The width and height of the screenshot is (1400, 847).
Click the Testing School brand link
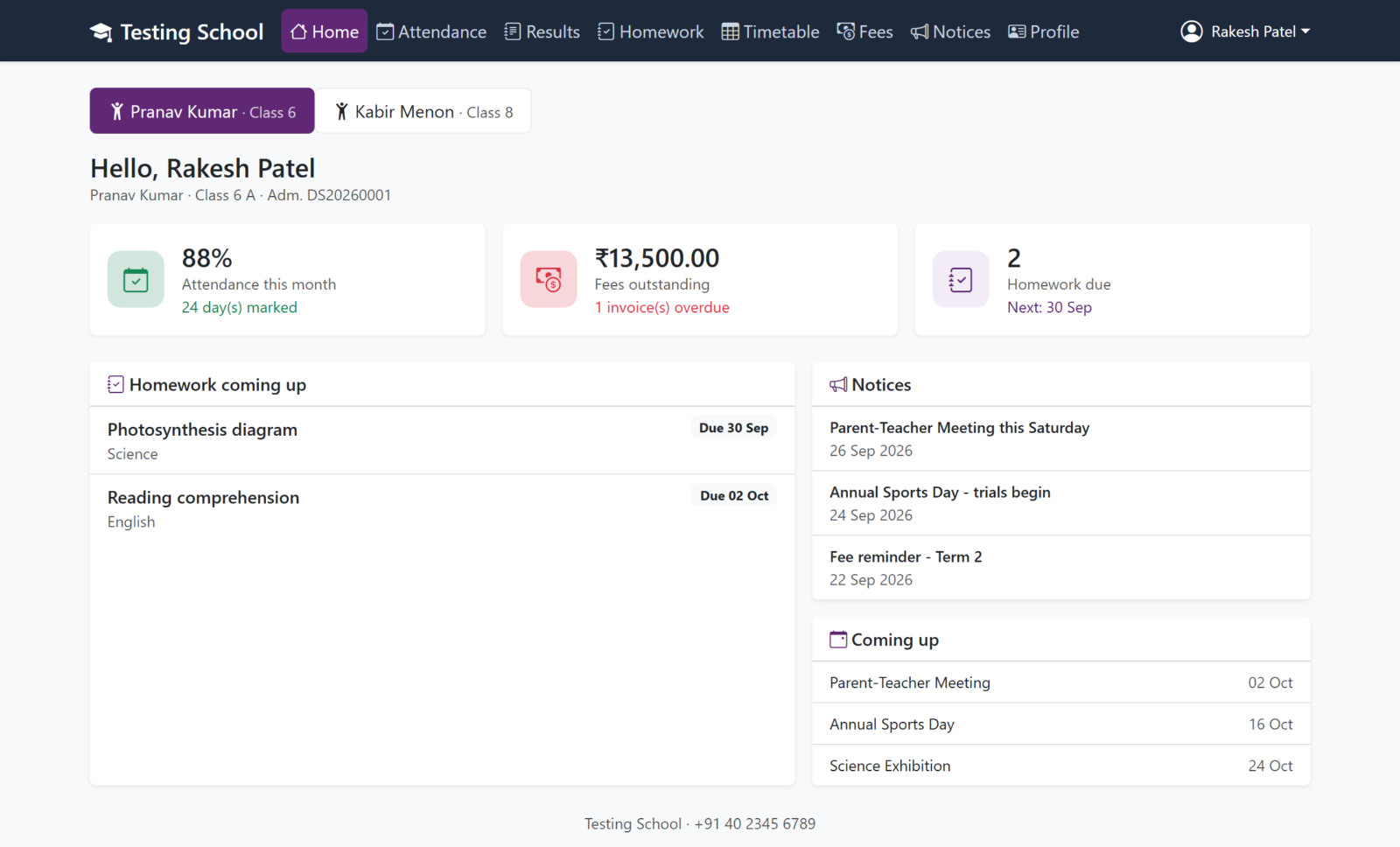point(177,31)
